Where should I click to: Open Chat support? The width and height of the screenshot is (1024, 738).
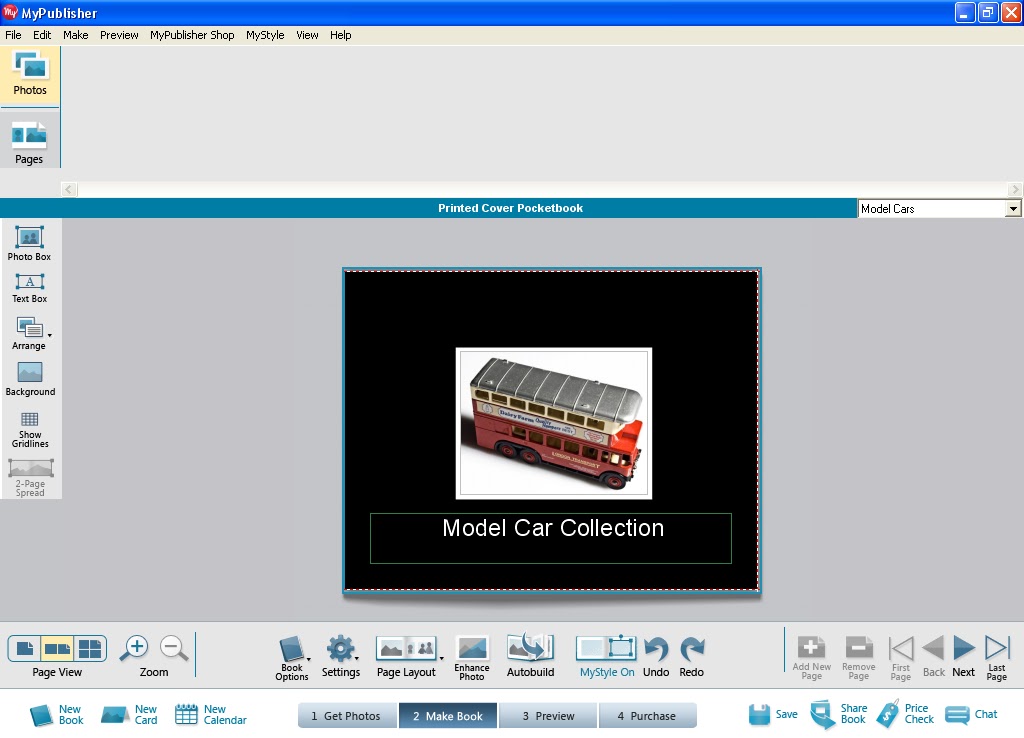pyautogui.click(x=971, y=714)
